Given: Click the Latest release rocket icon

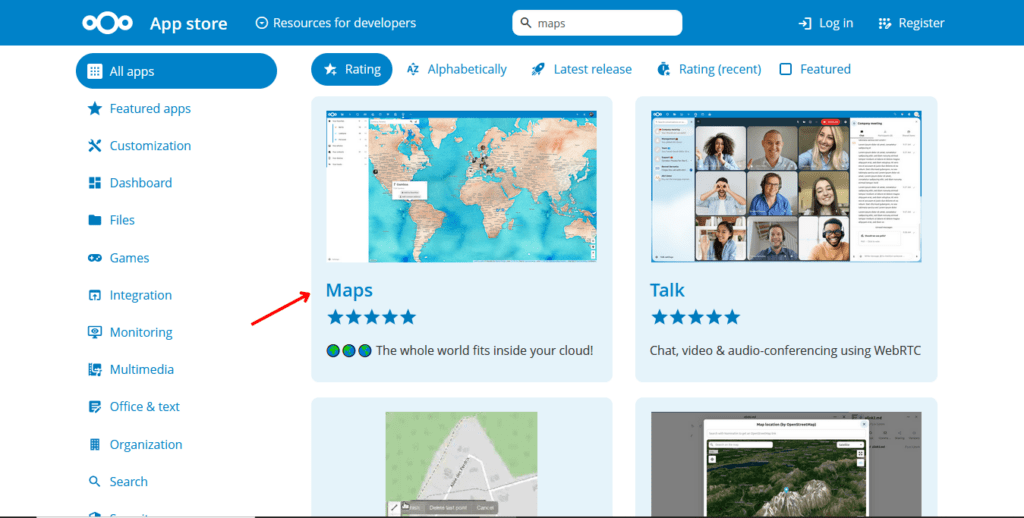Looking at the screenshot, I should pyautogui.click(x=538, y=69).
